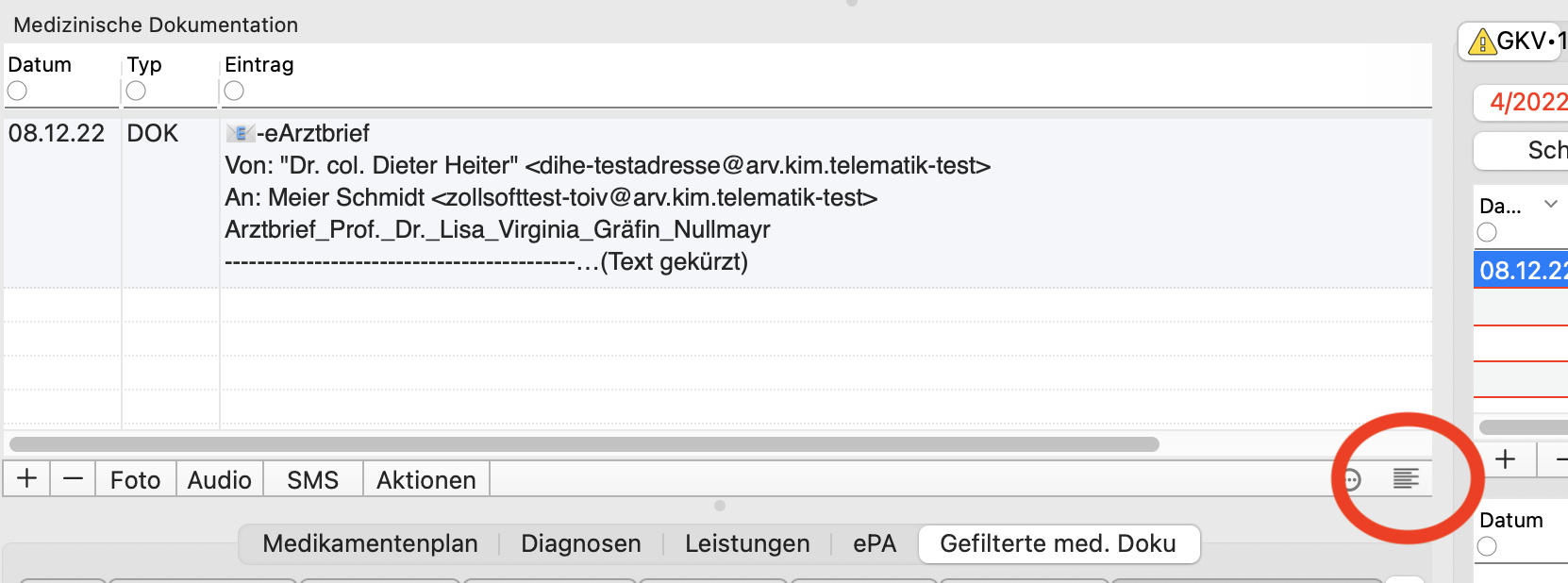Open the ellipsis circle options icon
Image resolution: width=1568 pixels, height=583 pixels.
click(x=1352, y=479)
